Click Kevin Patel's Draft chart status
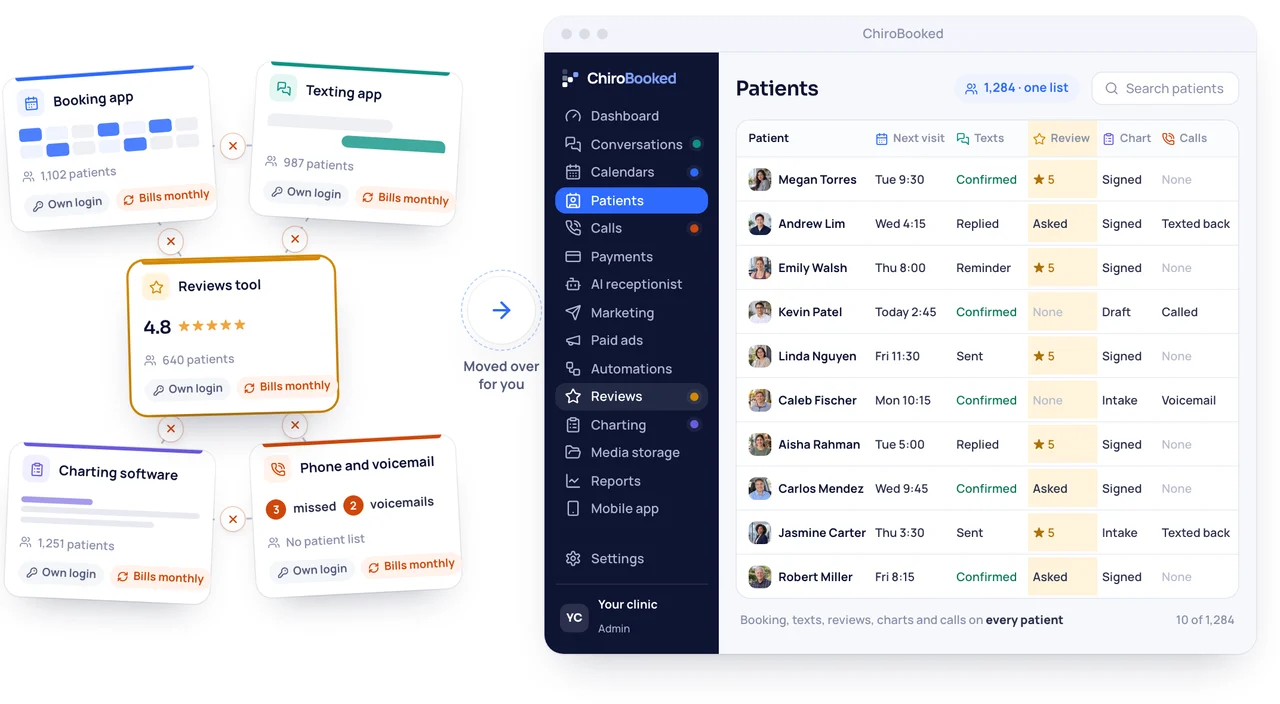The image size is (1280, 704). coord(1116,312)
